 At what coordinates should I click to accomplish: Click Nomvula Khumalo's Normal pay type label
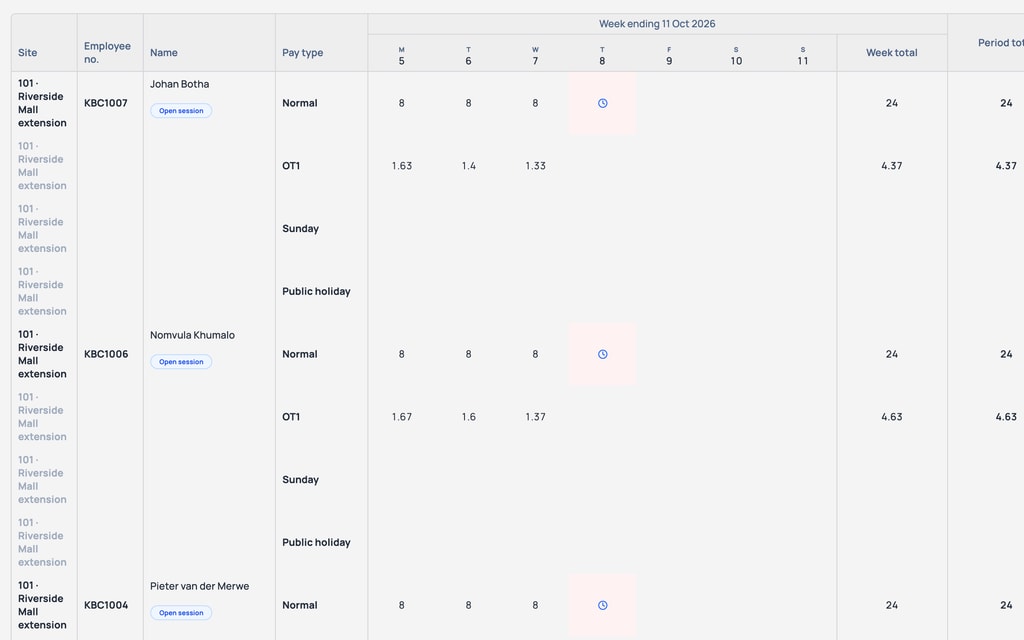(300, 354)
